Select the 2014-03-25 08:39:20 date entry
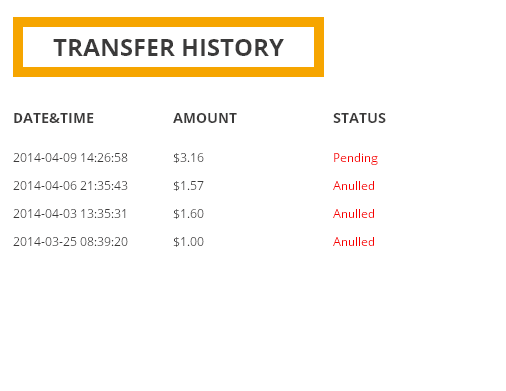506x391 pixels. tap(70, 242)
